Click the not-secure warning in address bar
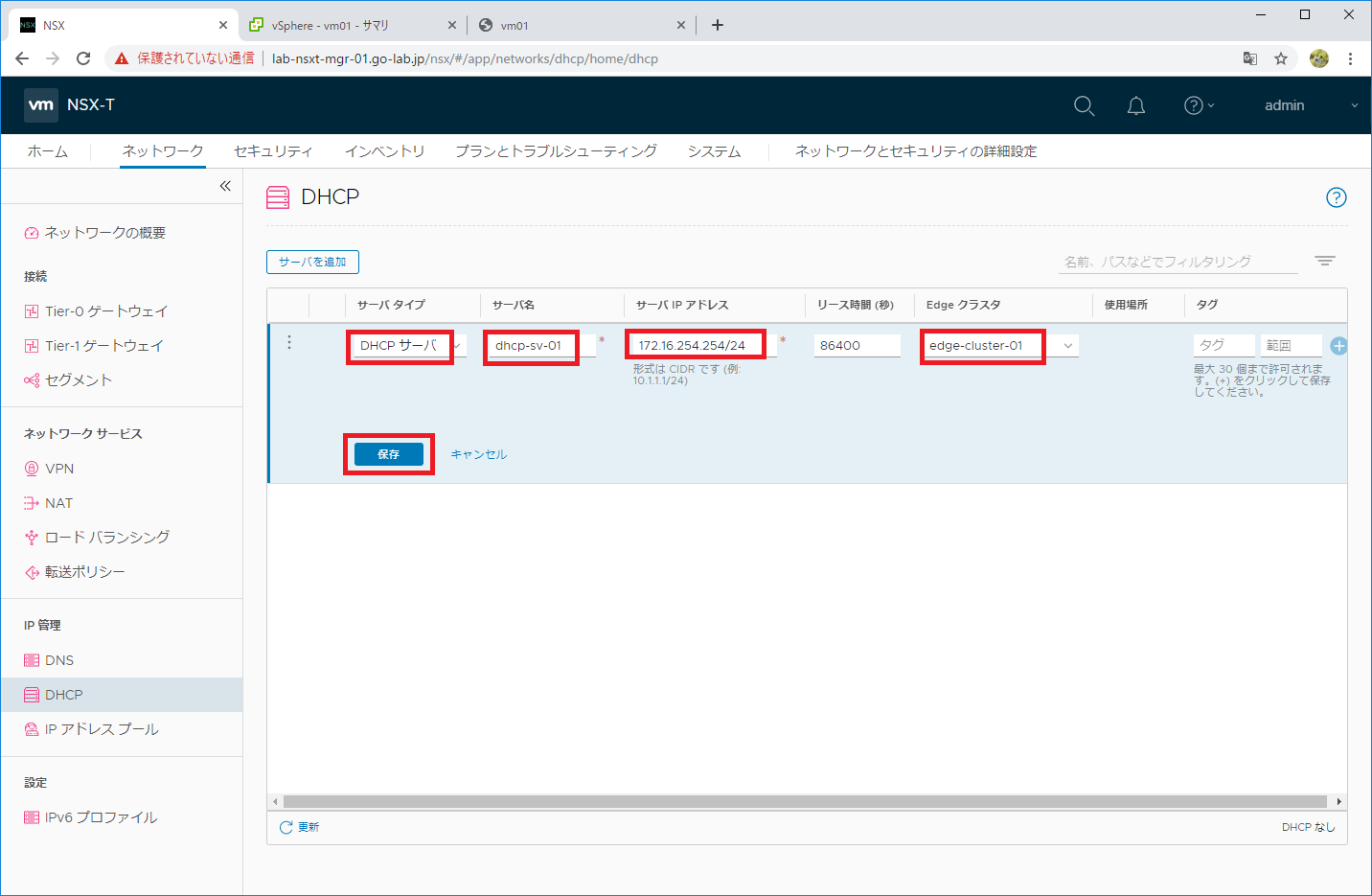 point(185,58)
